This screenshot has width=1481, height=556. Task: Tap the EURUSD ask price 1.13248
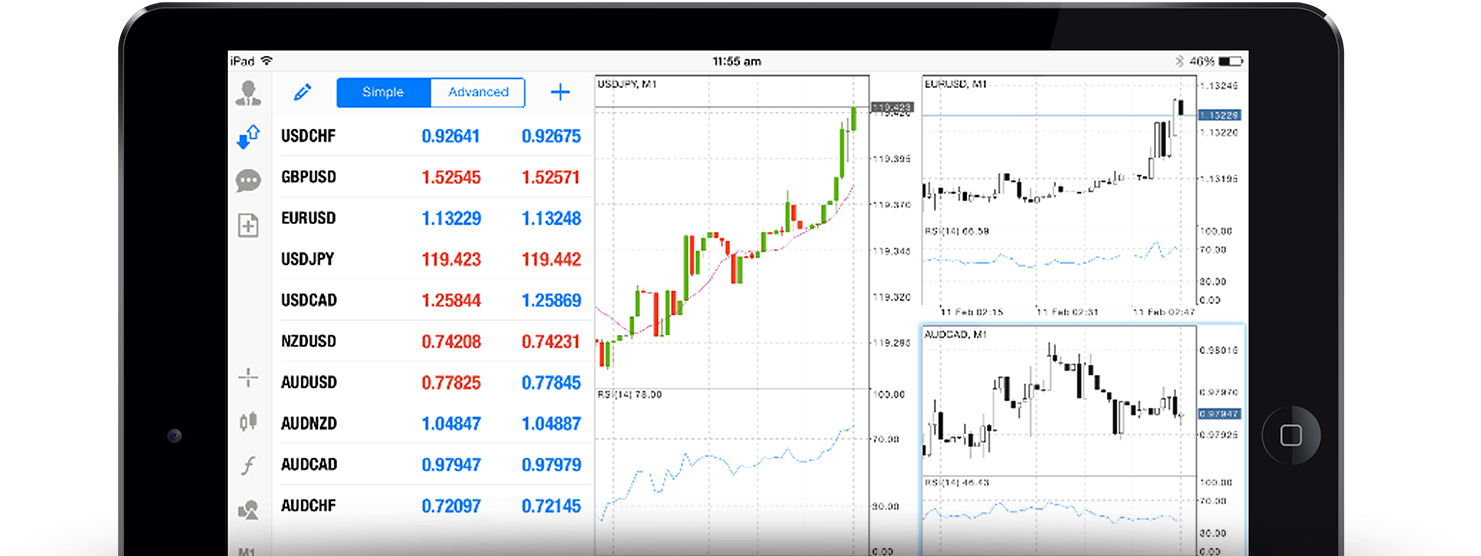(x=551, y=219)
